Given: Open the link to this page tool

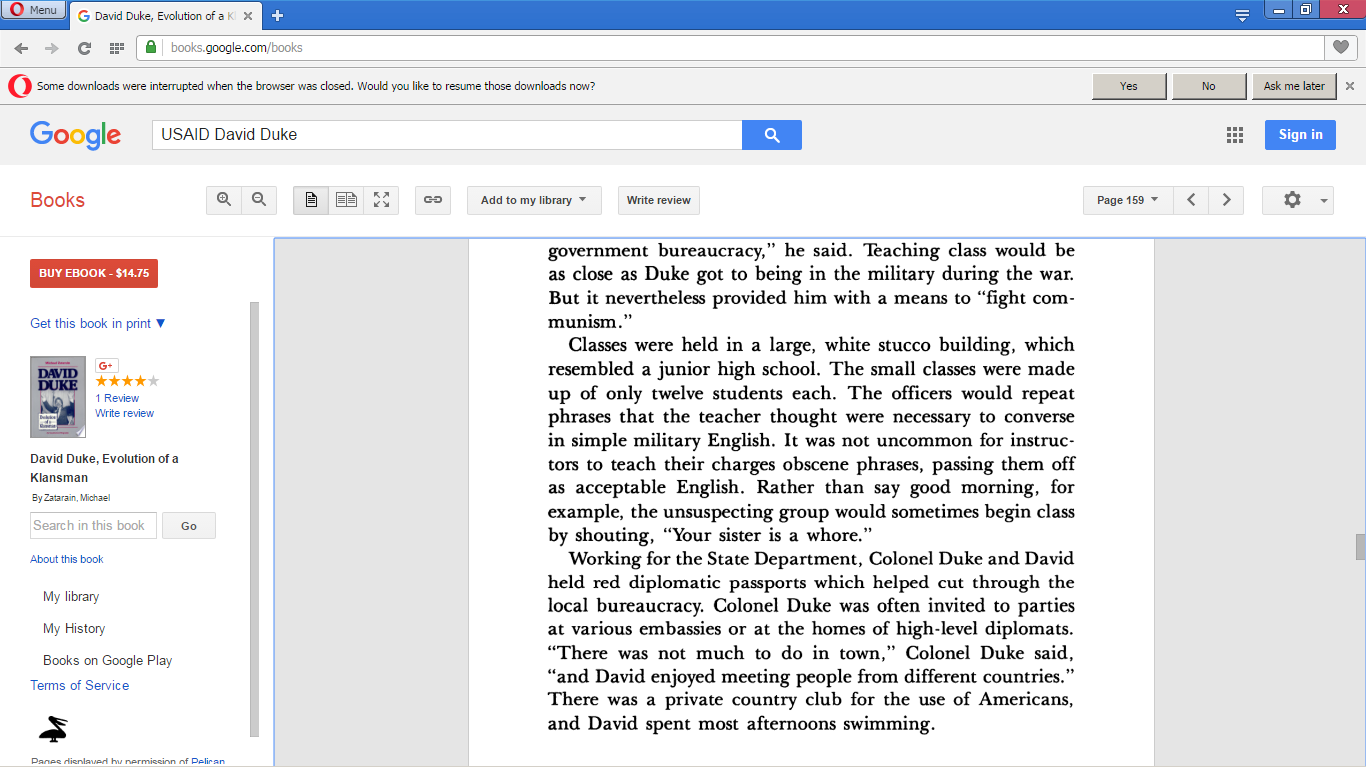Looking at the screenshot, I should [x=433, y=200].
